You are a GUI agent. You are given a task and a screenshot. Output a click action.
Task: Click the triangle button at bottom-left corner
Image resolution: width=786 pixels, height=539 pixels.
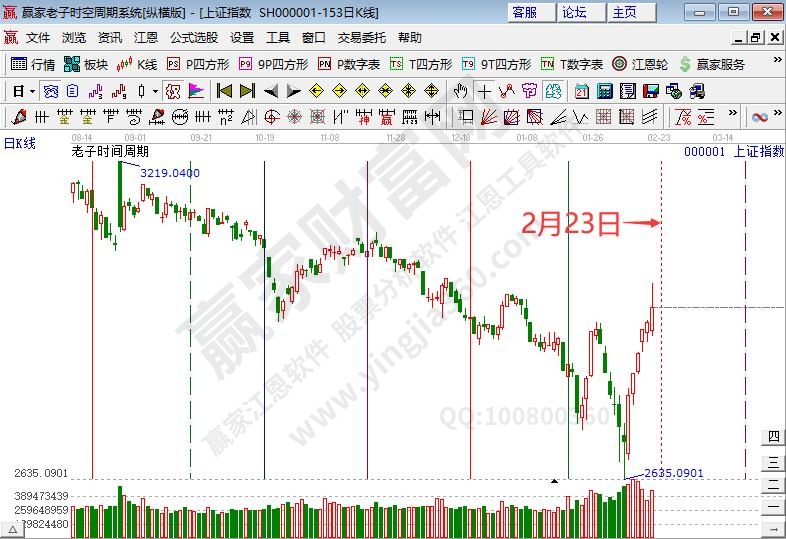[12, 529]
